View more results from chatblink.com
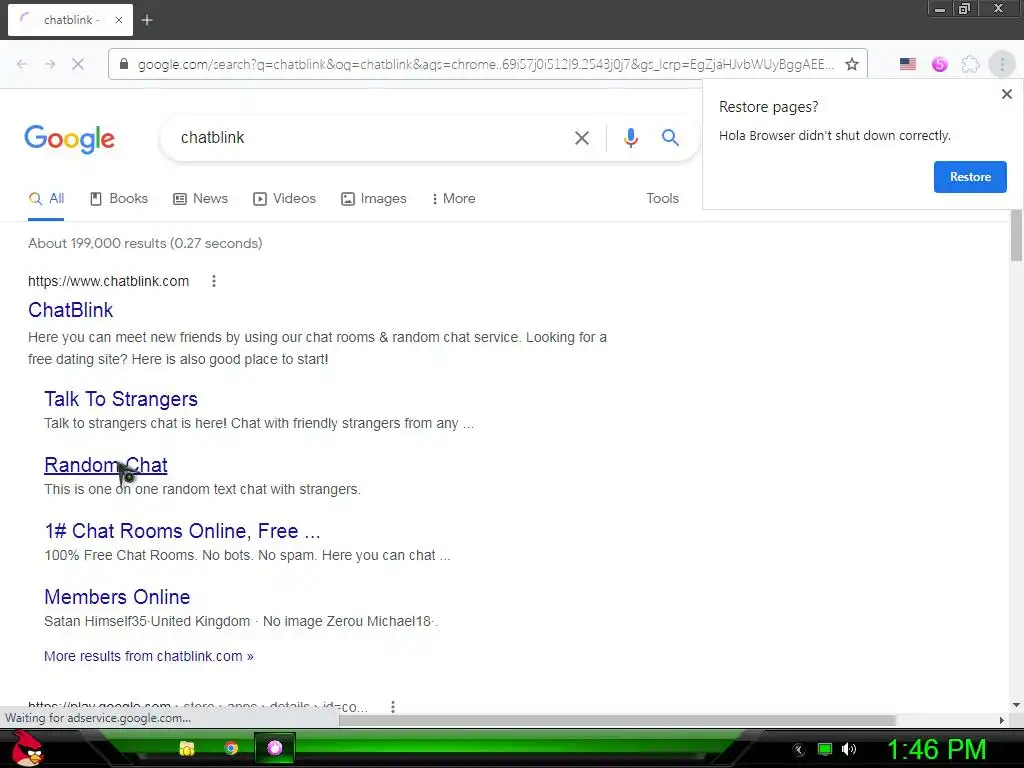The width and height of the screenshot is (1024, 768). click(x=149, y=656)
